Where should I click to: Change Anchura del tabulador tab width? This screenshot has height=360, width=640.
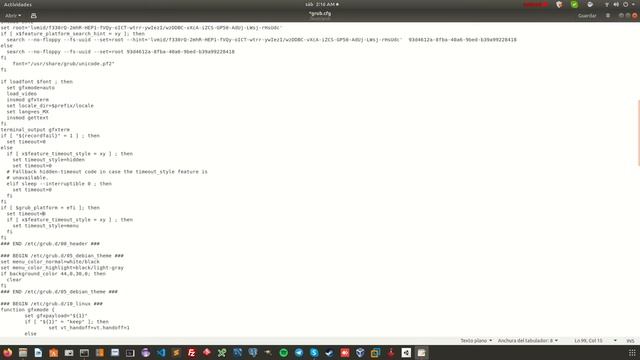[x=527, y=340]
